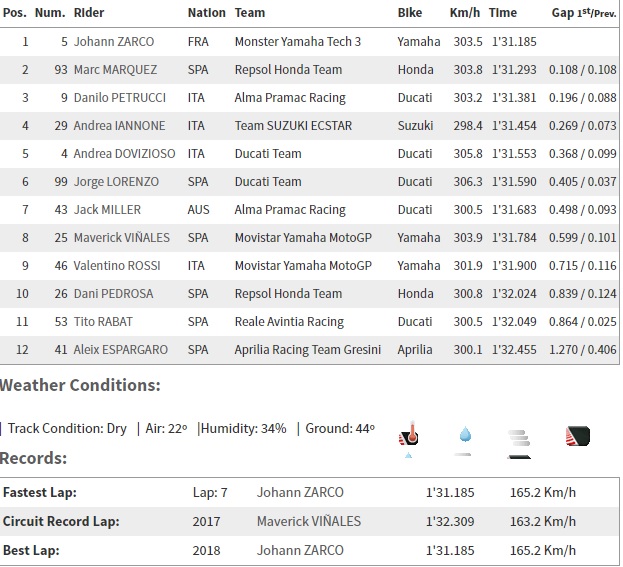Viewport: 623px width, 567px height.
Task: Click the dry track condition icon
Action: pyautogui.click(x=575, y=436)
